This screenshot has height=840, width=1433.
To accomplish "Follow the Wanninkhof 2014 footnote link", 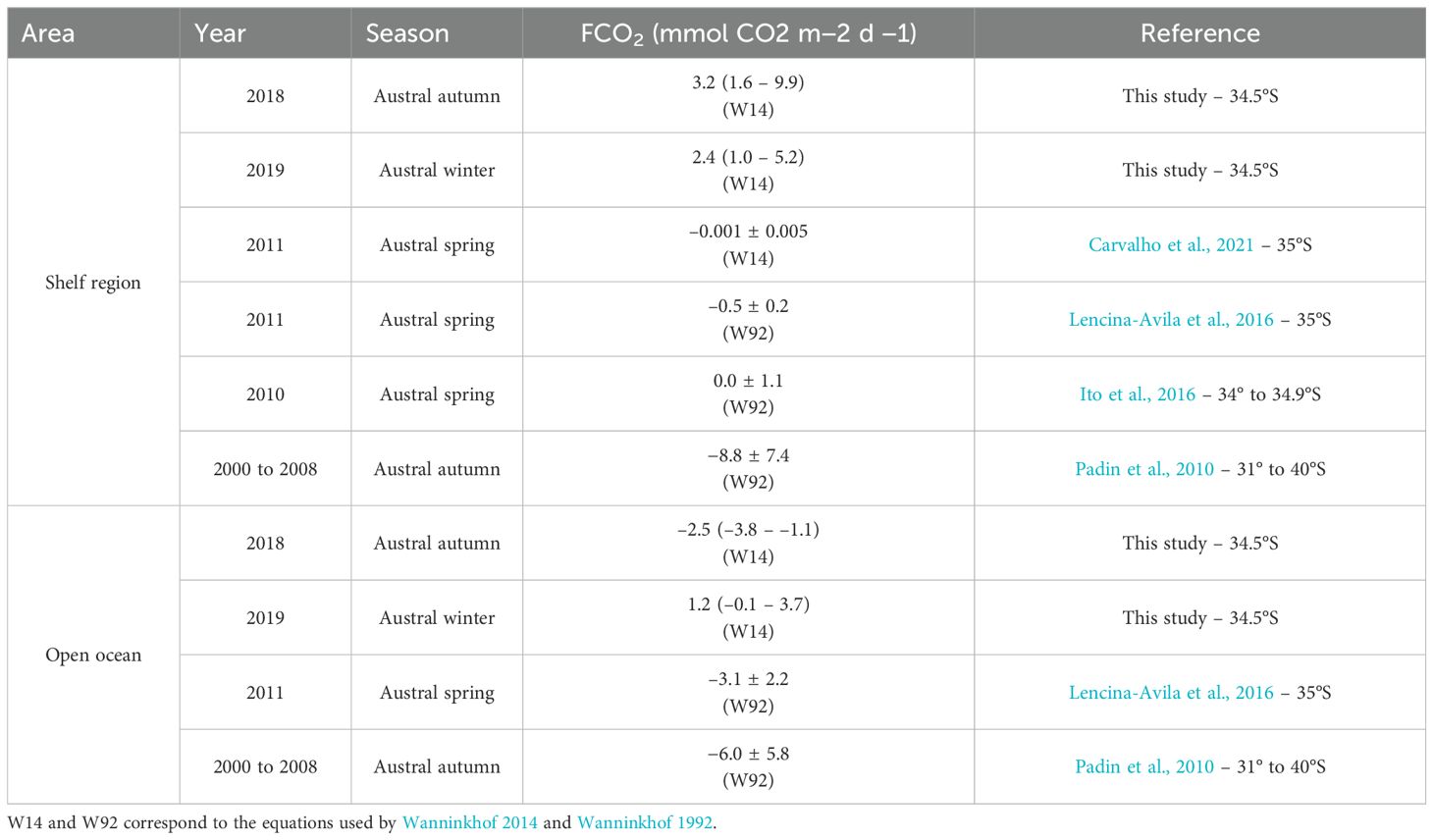I will [469, 823].
